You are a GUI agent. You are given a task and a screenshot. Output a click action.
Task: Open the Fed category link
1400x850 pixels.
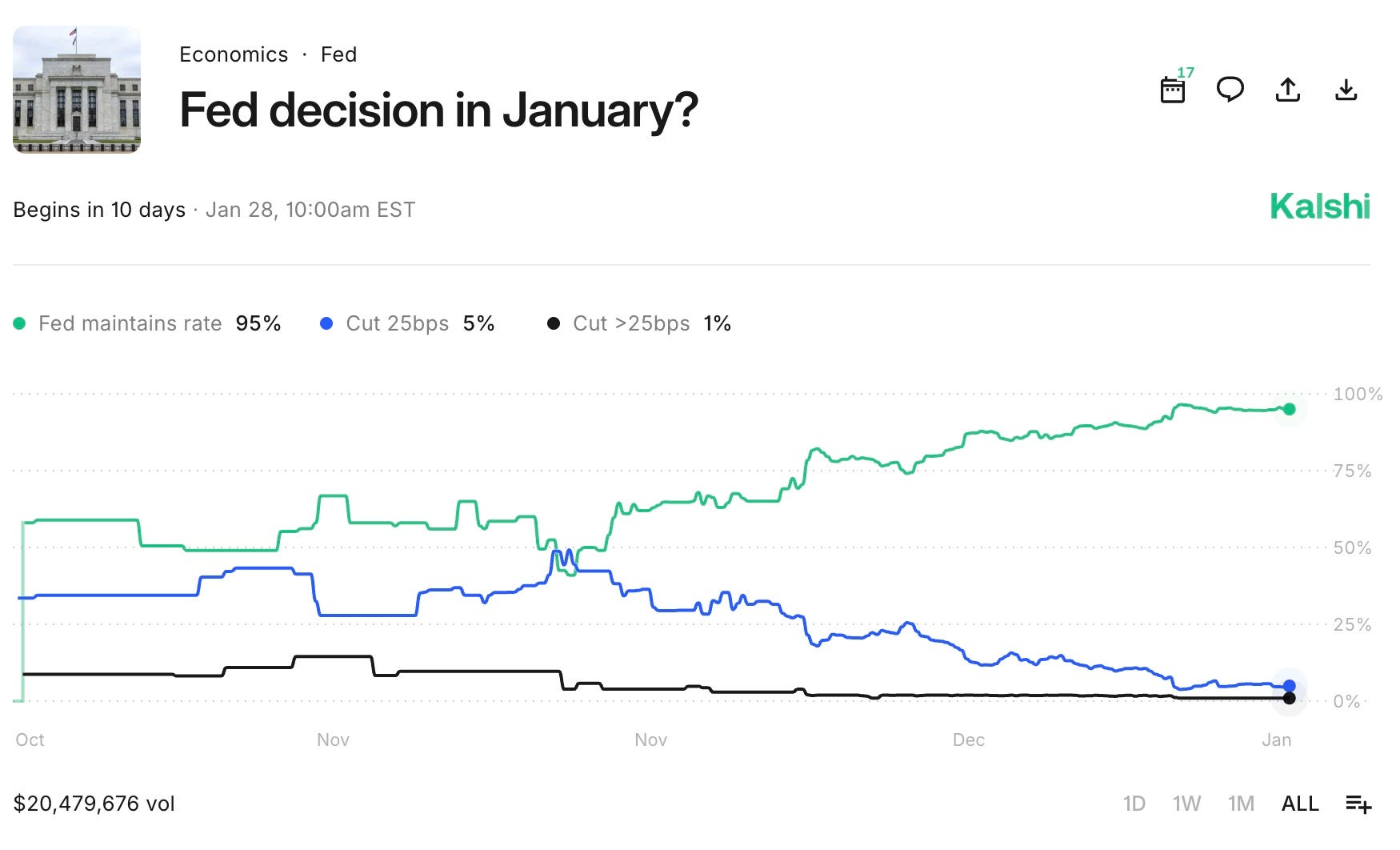tap(338, 54)
